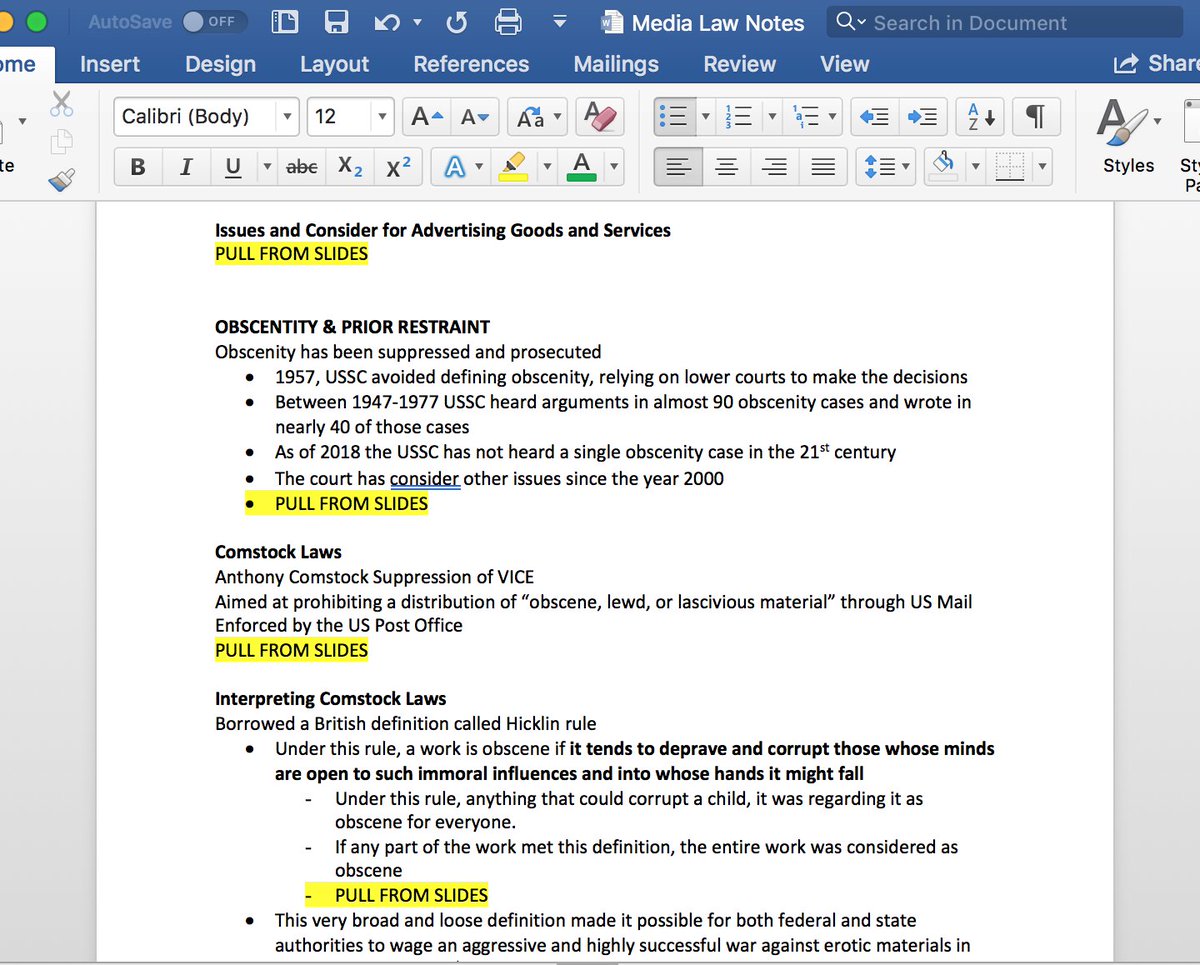The image size is (1200, 965).
Task: Toggle the AutoSave switch
Action: coord(213,21)
